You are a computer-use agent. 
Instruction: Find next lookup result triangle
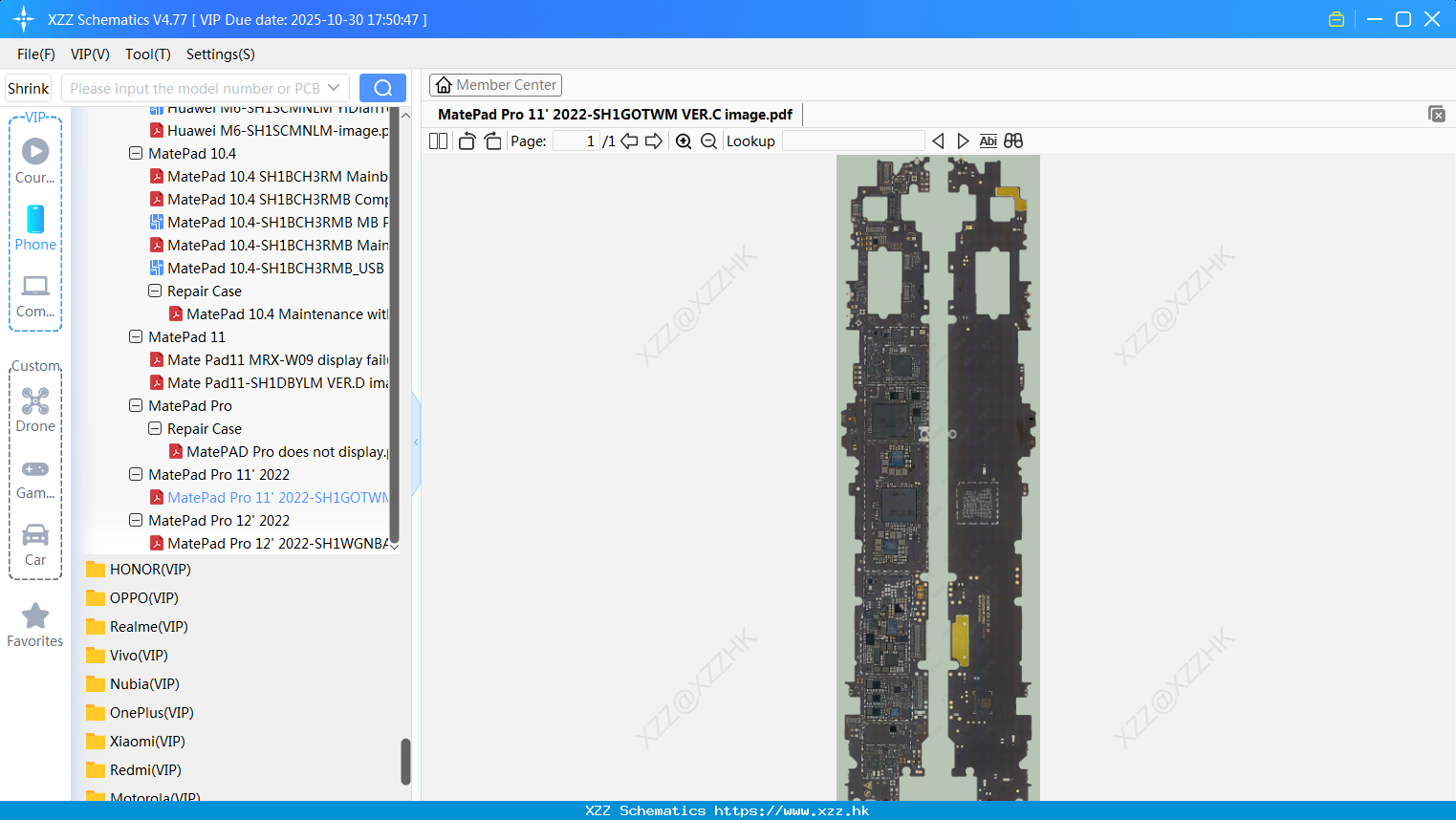click(963, 141)
